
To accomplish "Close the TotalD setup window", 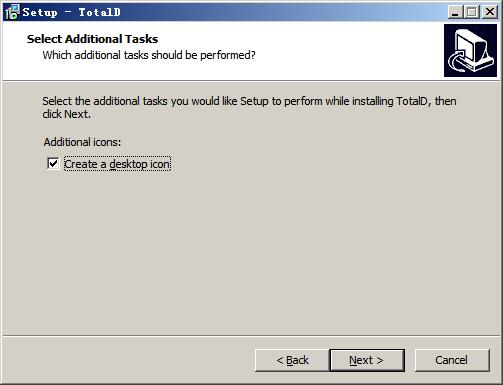I will [x=490, y=12].
